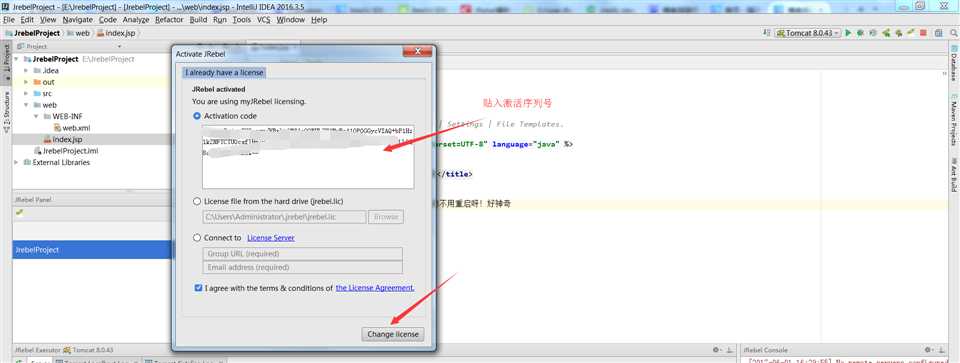This screenshot has height=363, width=960.
Task: Click the JRebel Panel green check icon
Action: pyautogui.click(x=20, y=212)
